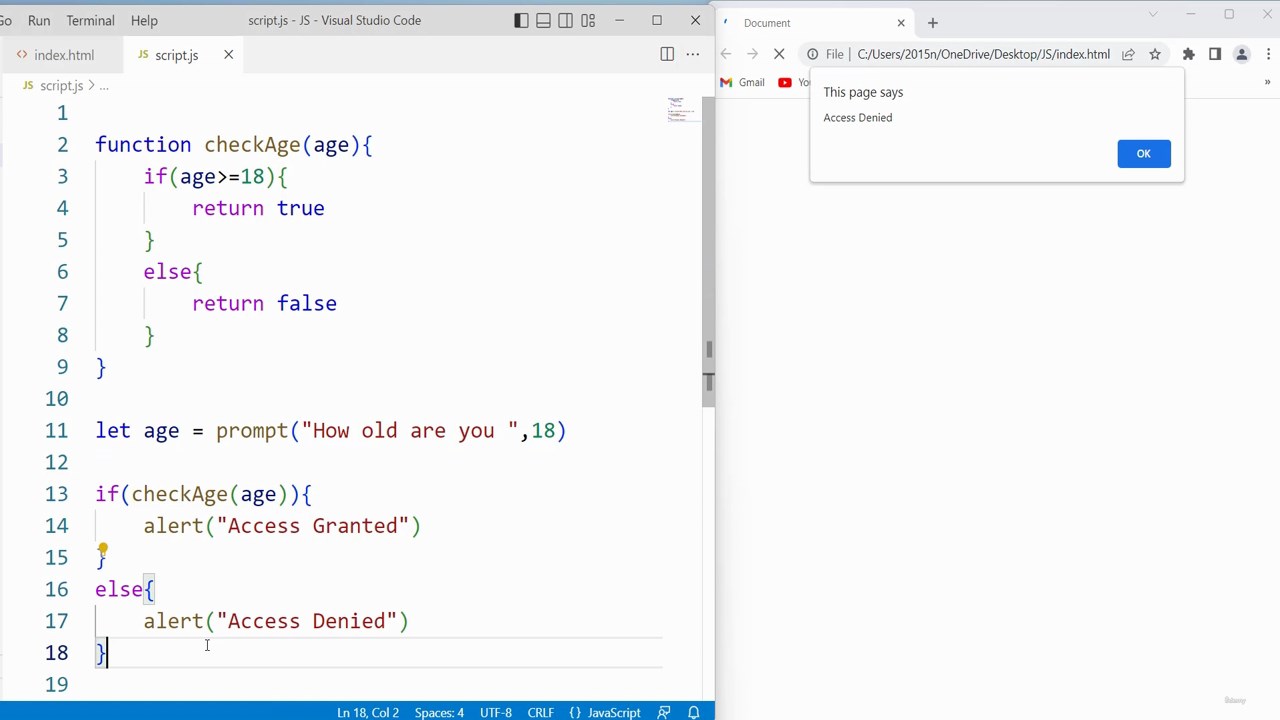This screenshot has width=1280, height=720.
Task: Click the Chrome forward arrow
Action: (752, 54)
